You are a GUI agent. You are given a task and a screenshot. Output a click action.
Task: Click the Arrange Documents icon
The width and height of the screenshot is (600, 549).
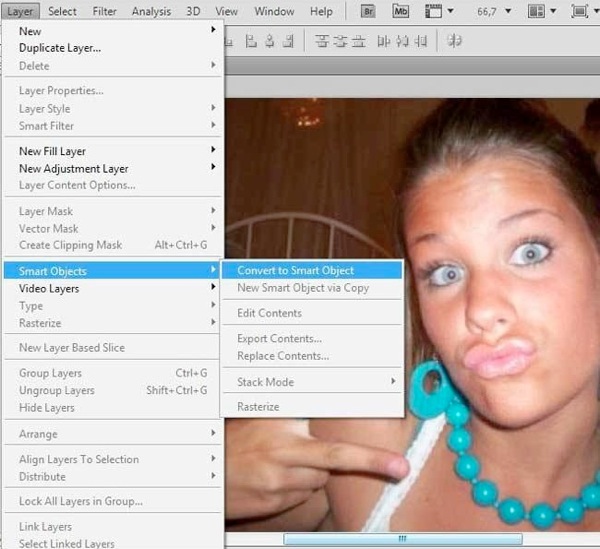pyautogui.click(x=537, y=12)
